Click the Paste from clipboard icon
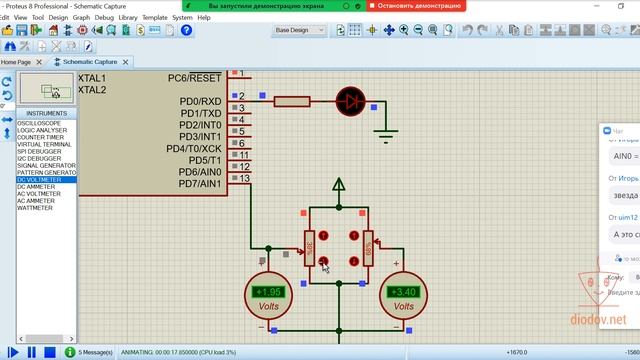 tap(529, 30)
